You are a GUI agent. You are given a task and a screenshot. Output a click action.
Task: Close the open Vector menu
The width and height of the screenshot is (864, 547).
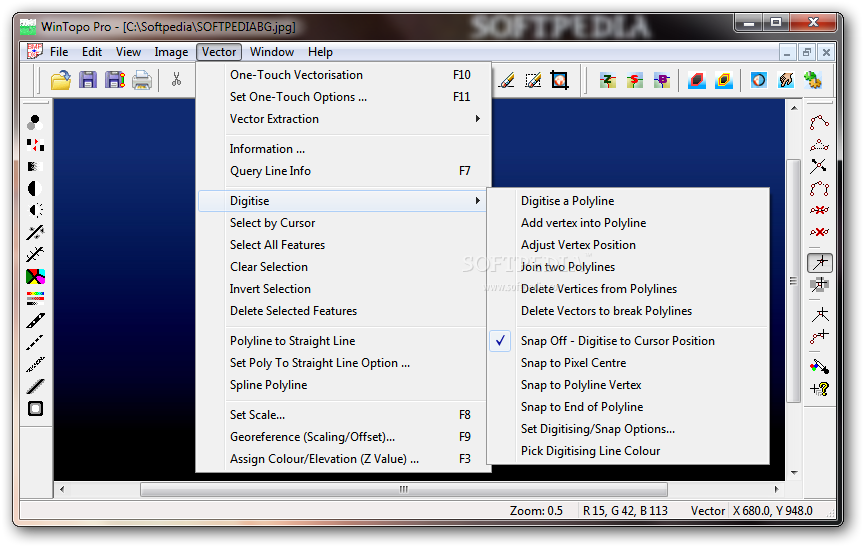coord(219,52)
